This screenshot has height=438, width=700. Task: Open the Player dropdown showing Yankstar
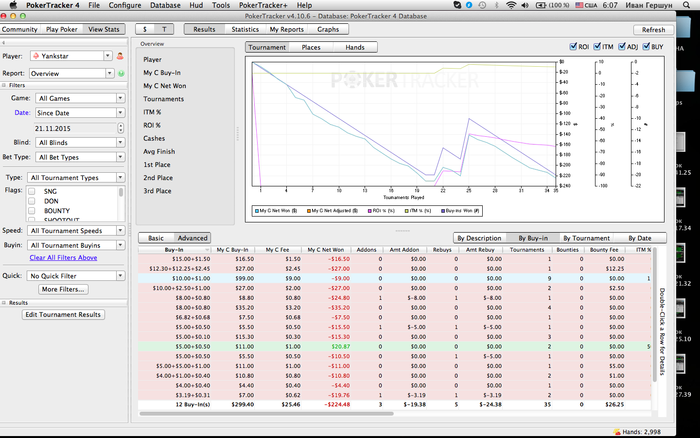[x=71, y=56]
